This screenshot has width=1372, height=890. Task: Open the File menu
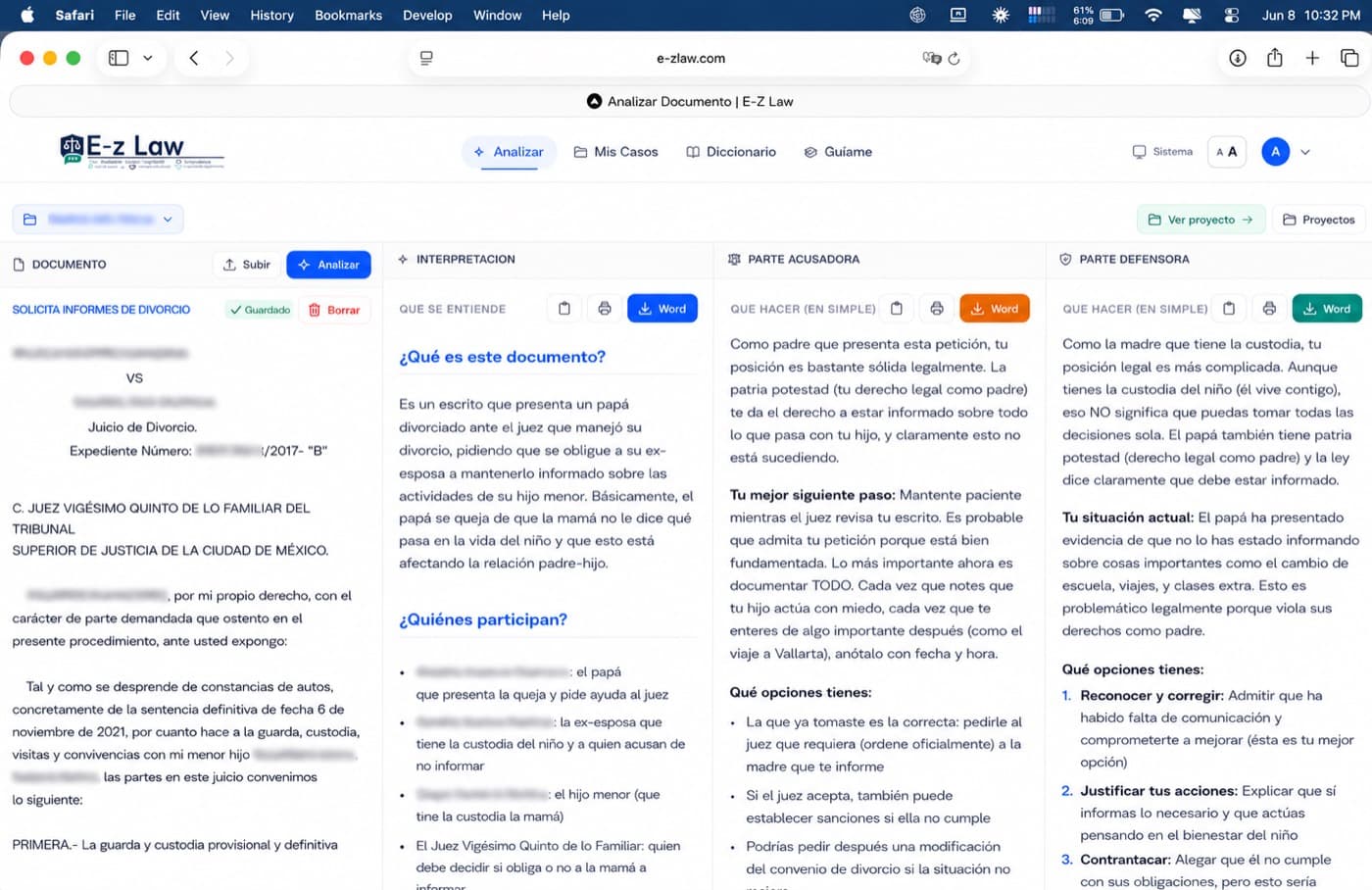point(124,15)
